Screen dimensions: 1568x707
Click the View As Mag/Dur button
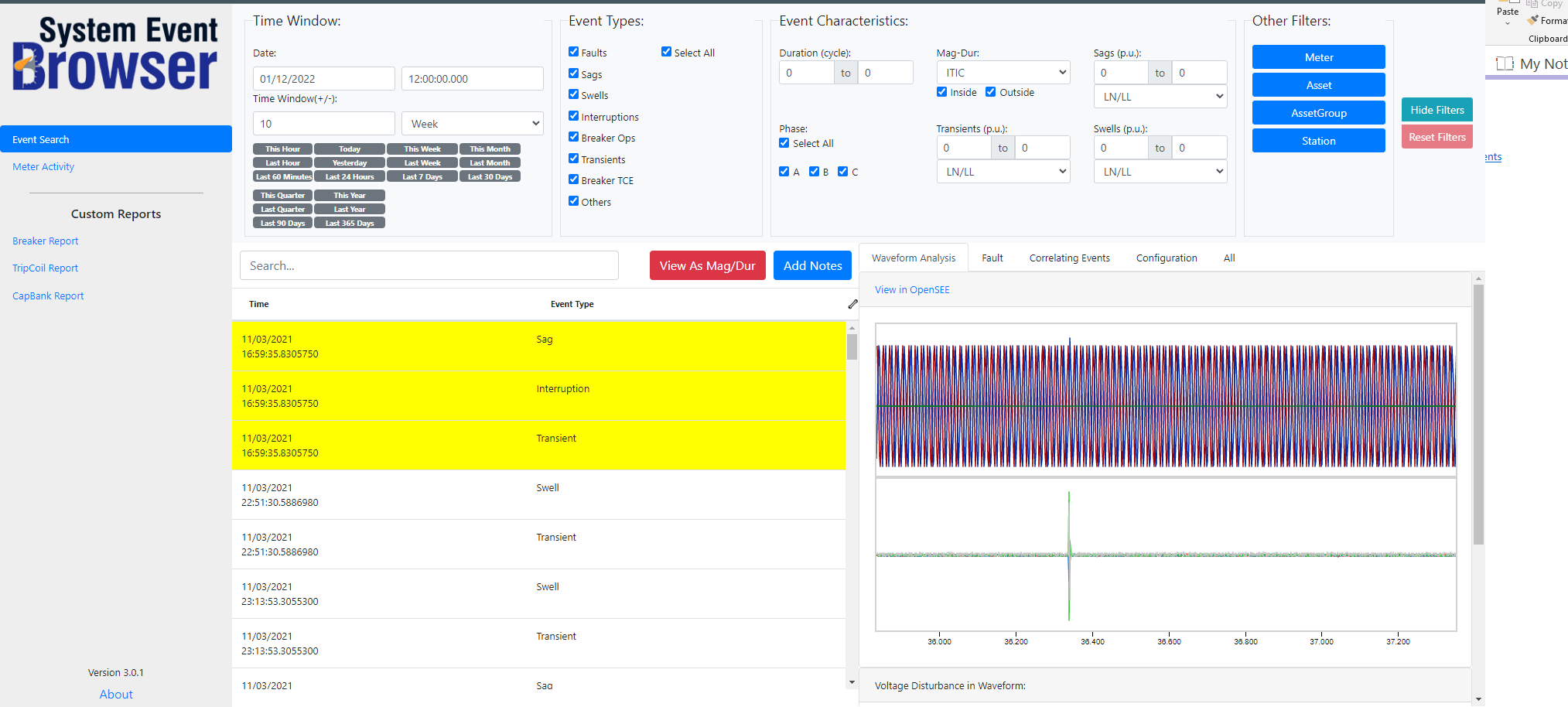[708, 265]
